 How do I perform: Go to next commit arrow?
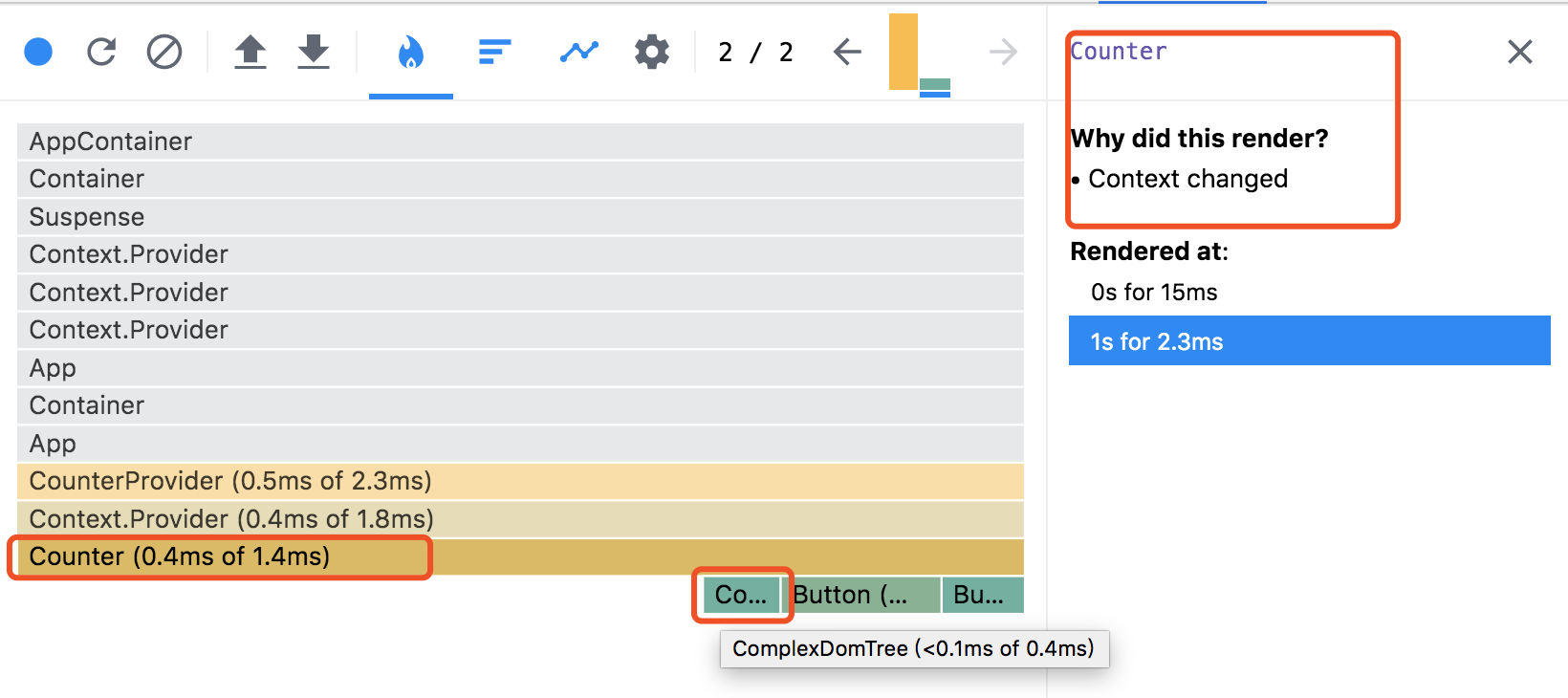1003,52
